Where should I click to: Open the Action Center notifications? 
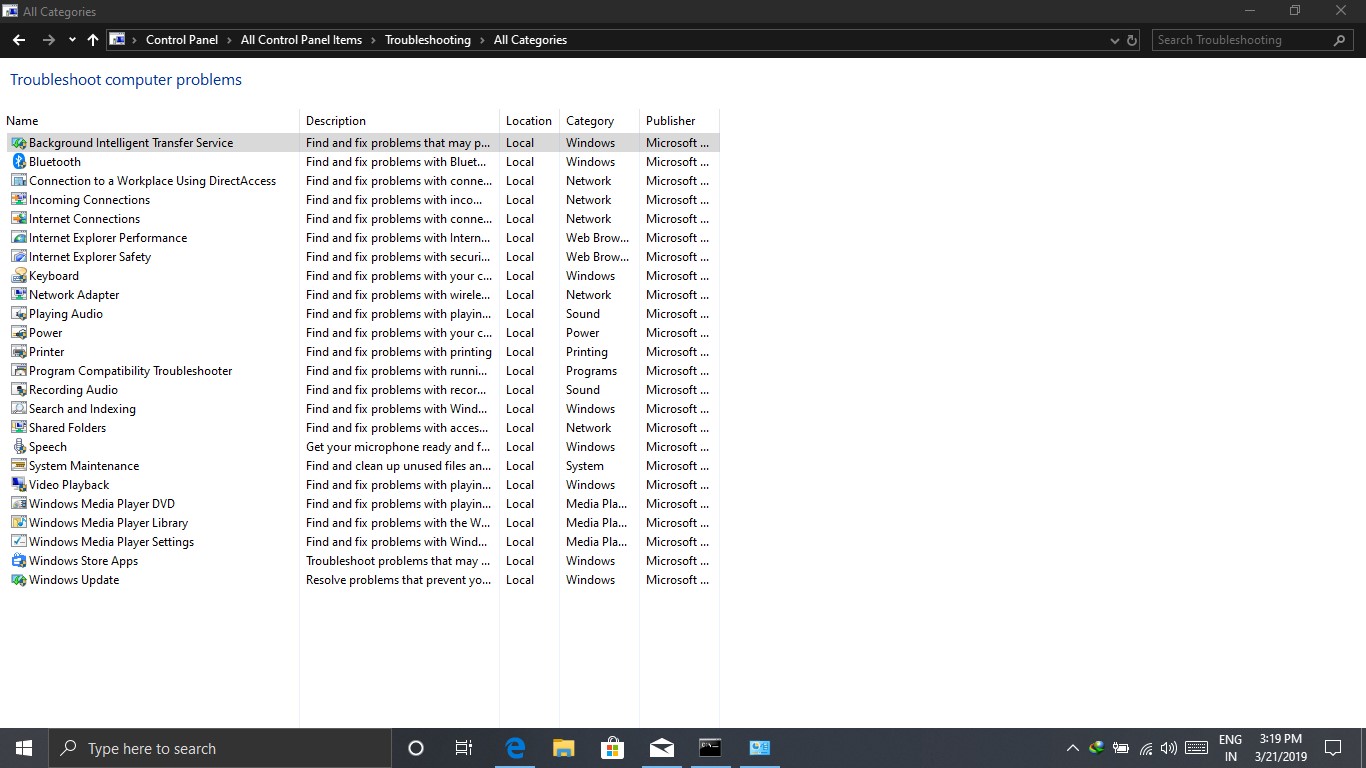point(1332,748)
